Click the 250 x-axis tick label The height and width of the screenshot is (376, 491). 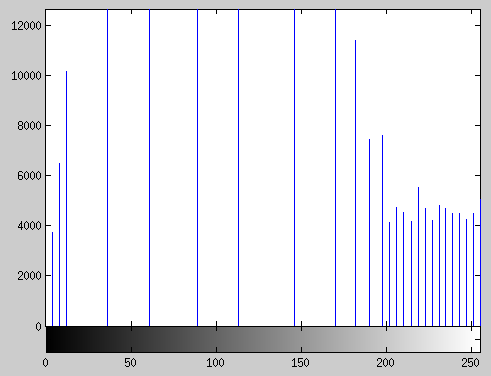[471, 363]
